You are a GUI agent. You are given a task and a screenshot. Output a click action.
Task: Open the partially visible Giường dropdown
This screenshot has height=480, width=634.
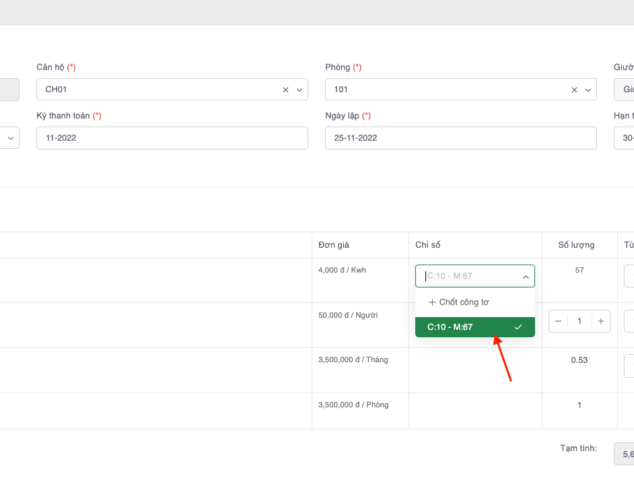click(625, 90)
